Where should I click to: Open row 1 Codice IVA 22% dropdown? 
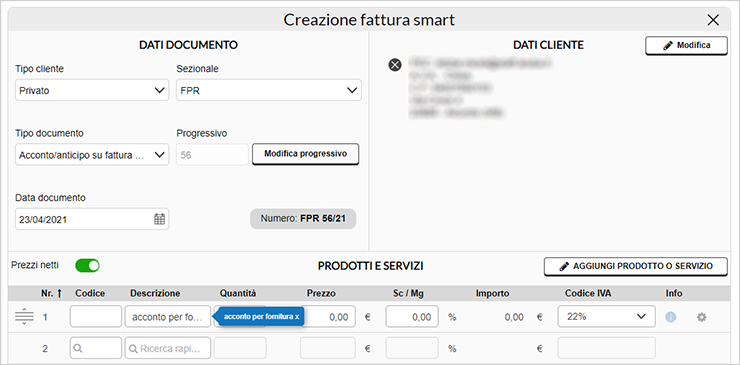606,316
